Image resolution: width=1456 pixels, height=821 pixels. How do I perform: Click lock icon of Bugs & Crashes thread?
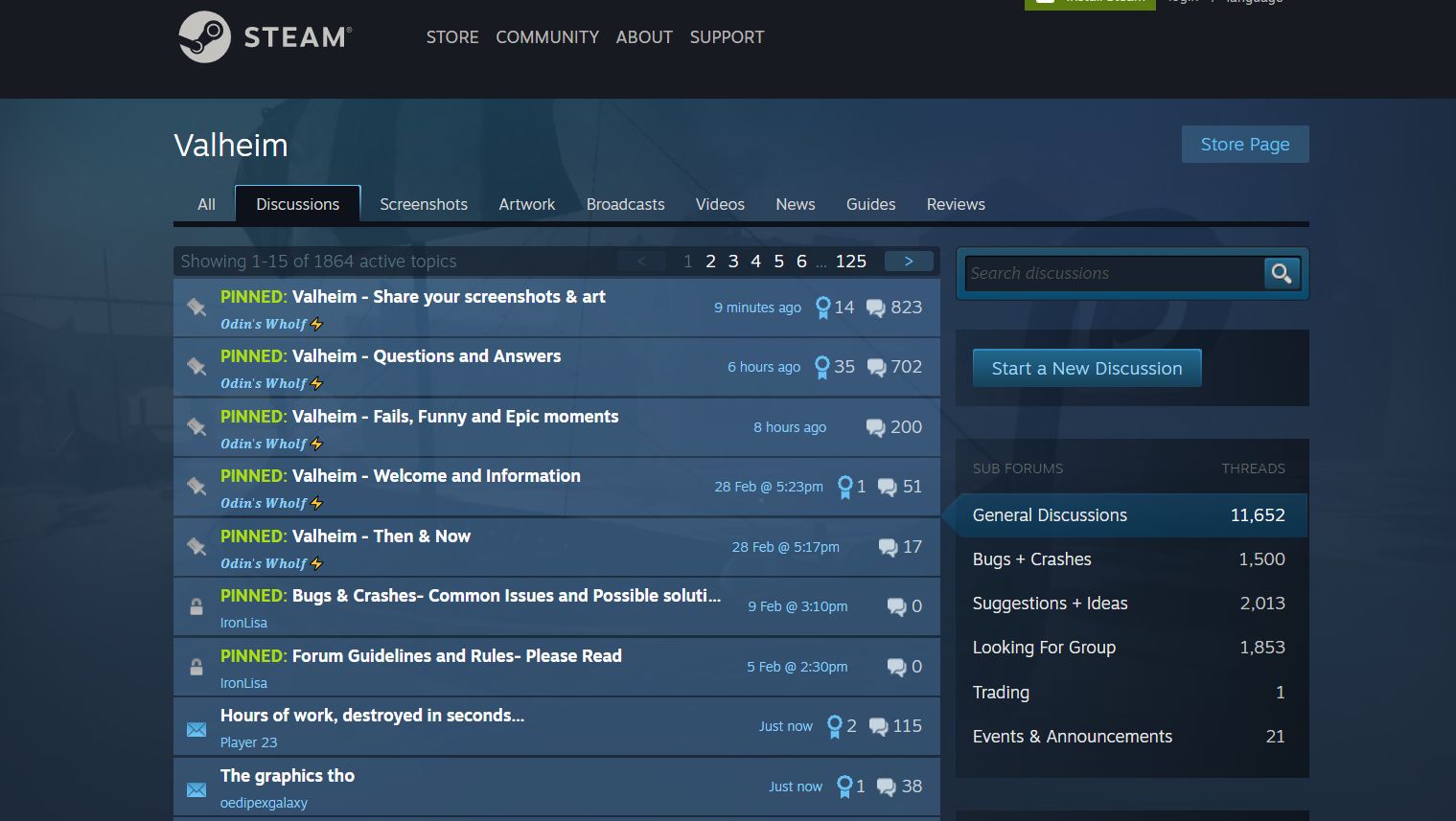[x=196, y=606]
